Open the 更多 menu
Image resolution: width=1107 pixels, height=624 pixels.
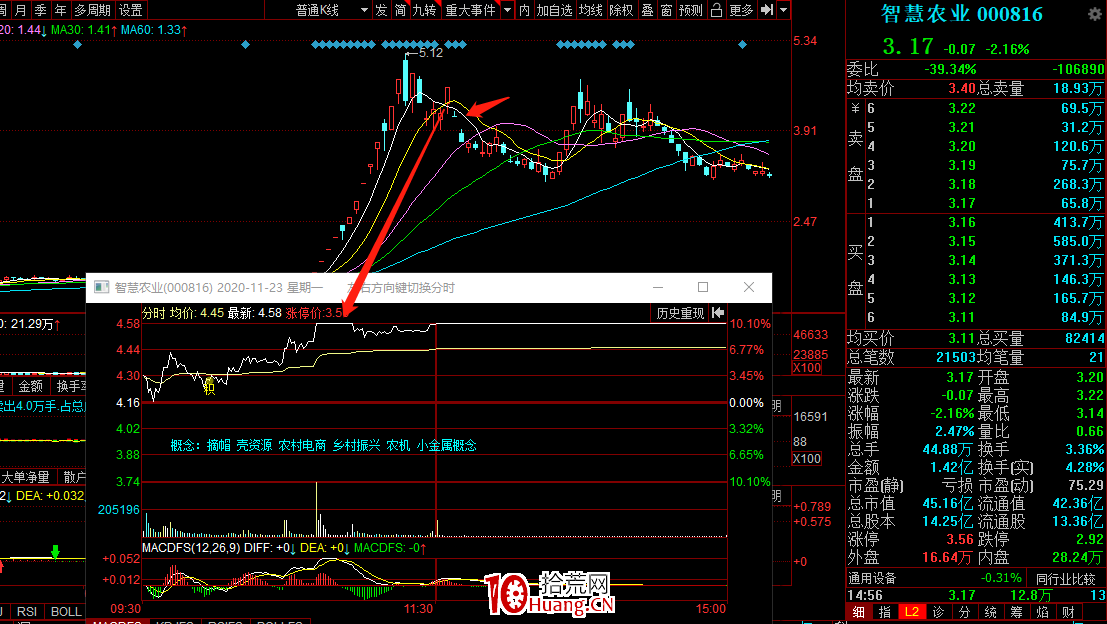click(x=741, y=10)
